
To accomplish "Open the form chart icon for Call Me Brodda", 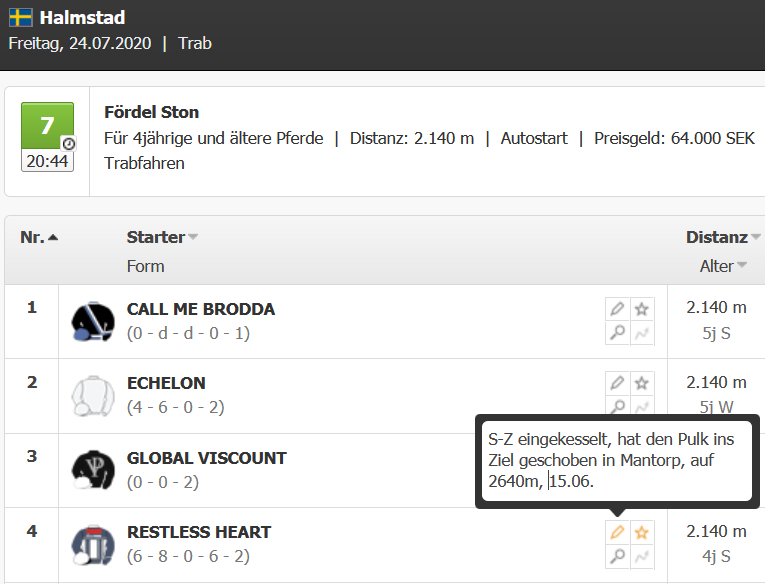I will pyautogui.click(x=642, y=333).
